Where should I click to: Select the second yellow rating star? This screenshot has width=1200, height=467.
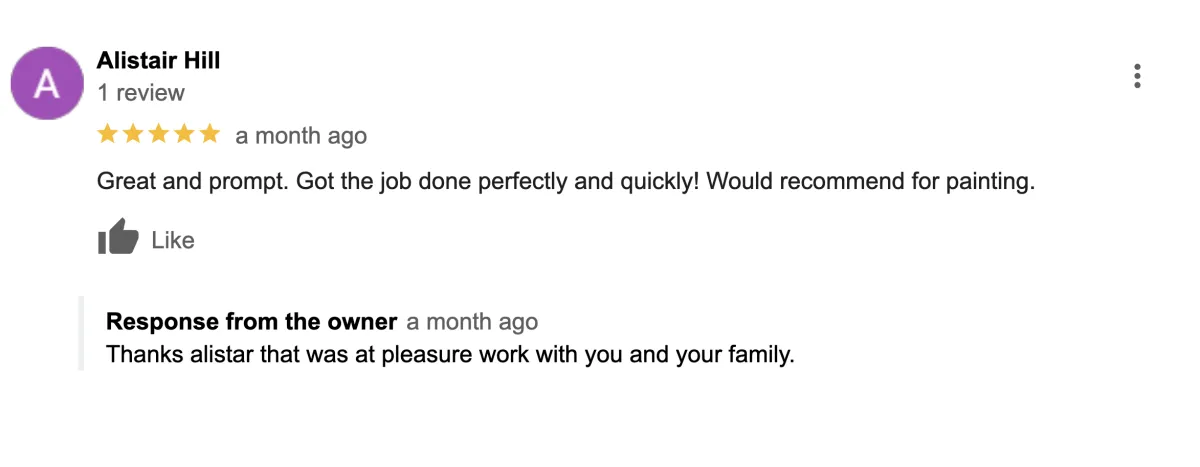[133, 134]
